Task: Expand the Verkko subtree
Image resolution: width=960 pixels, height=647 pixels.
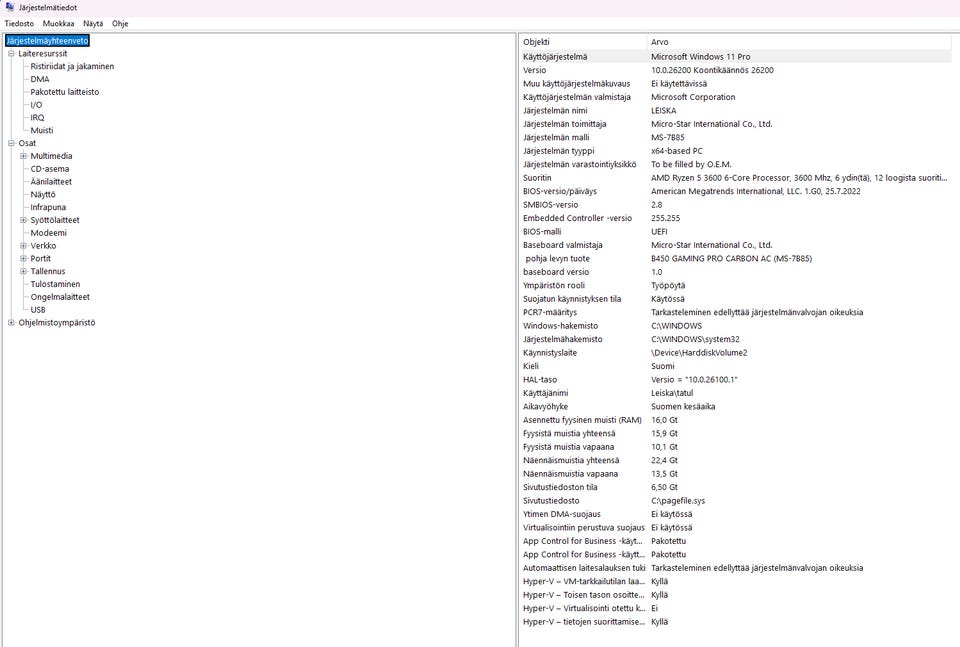Action: 23,246
